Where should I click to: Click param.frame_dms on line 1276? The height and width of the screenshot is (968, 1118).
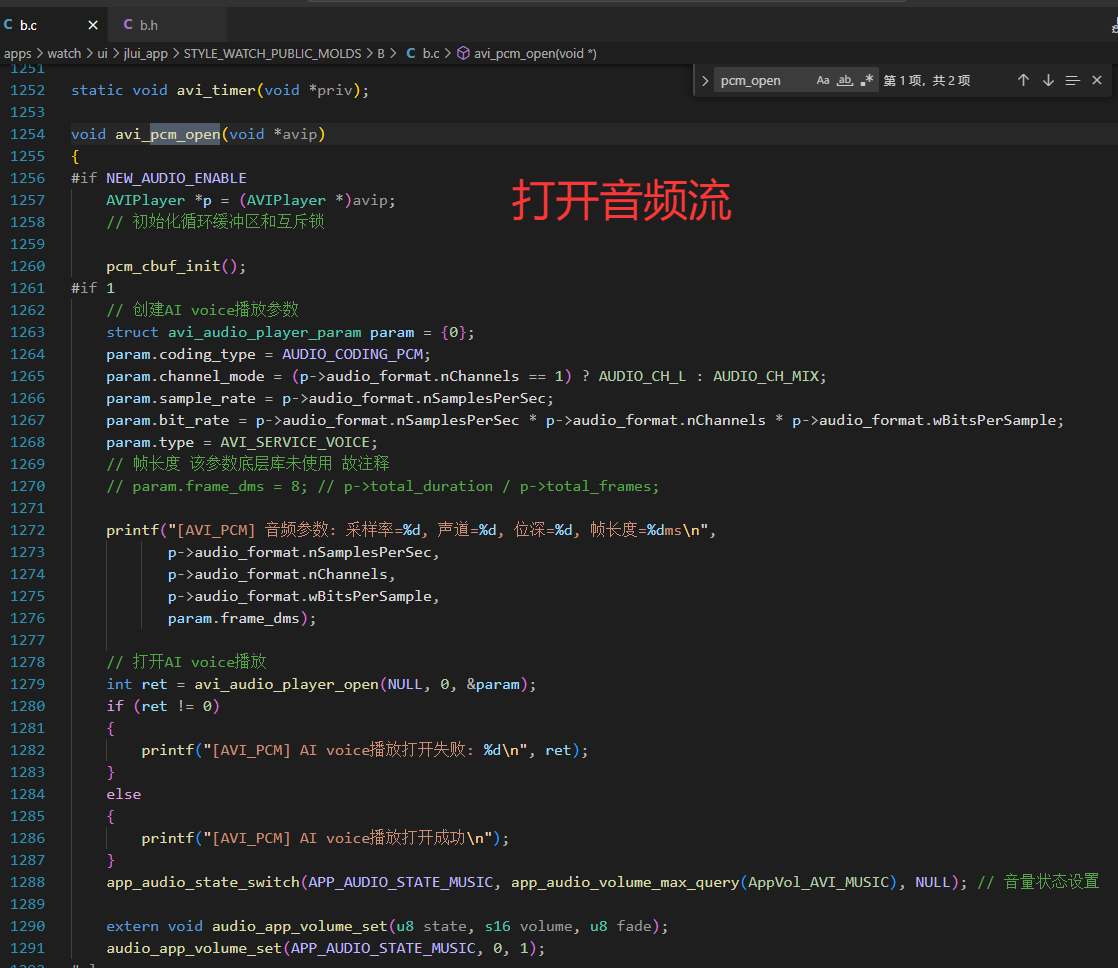point(233,619)
